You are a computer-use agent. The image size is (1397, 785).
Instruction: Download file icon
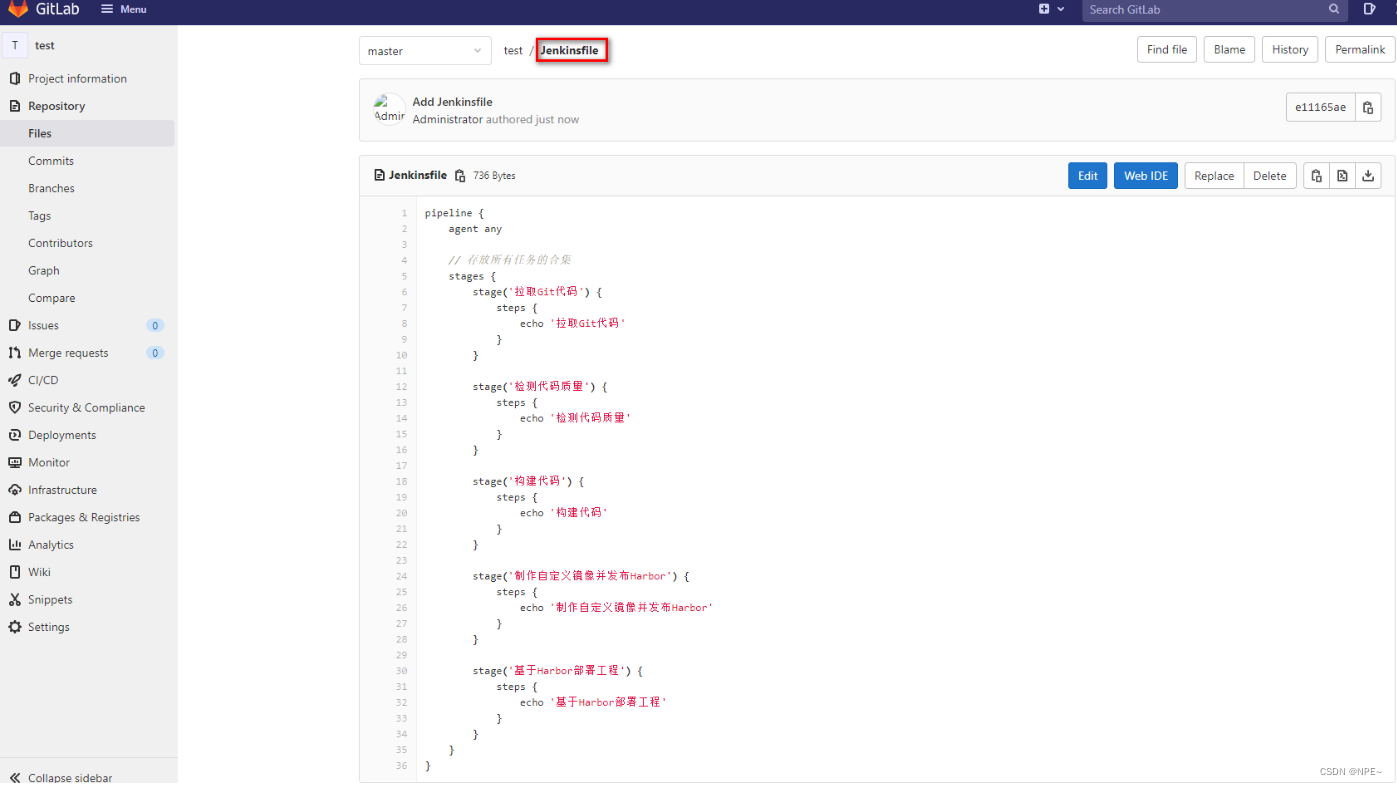pos(1368,175)
